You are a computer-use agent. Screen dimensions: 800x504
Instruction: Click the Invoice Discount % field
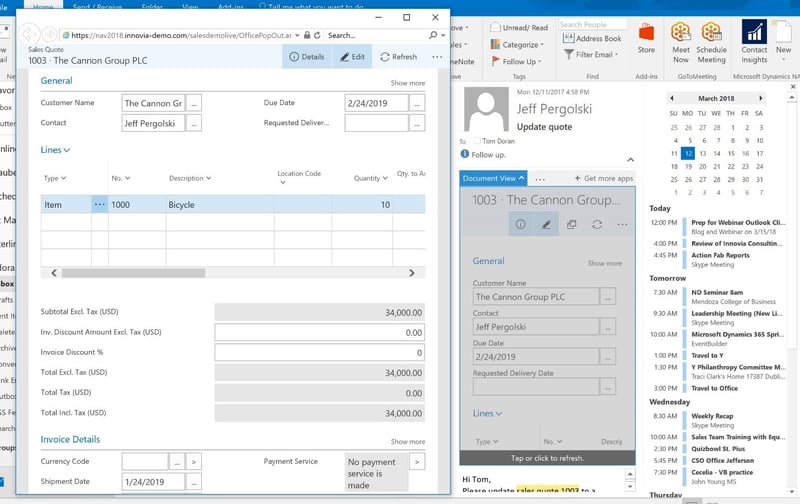[x=319, y=352]
